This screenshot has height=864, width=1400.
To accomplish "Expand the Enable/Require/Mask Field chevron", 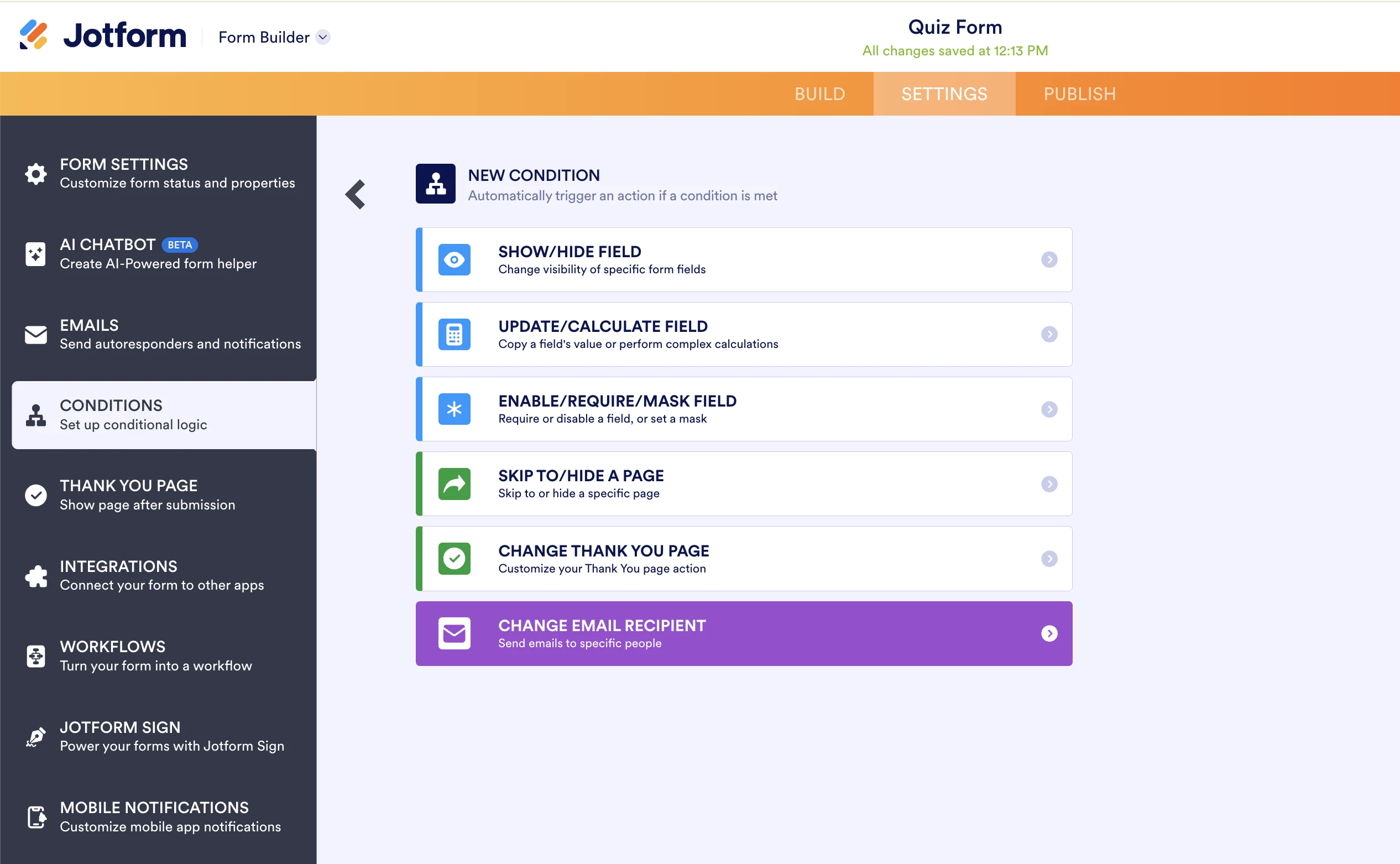I will point(1050,409).
